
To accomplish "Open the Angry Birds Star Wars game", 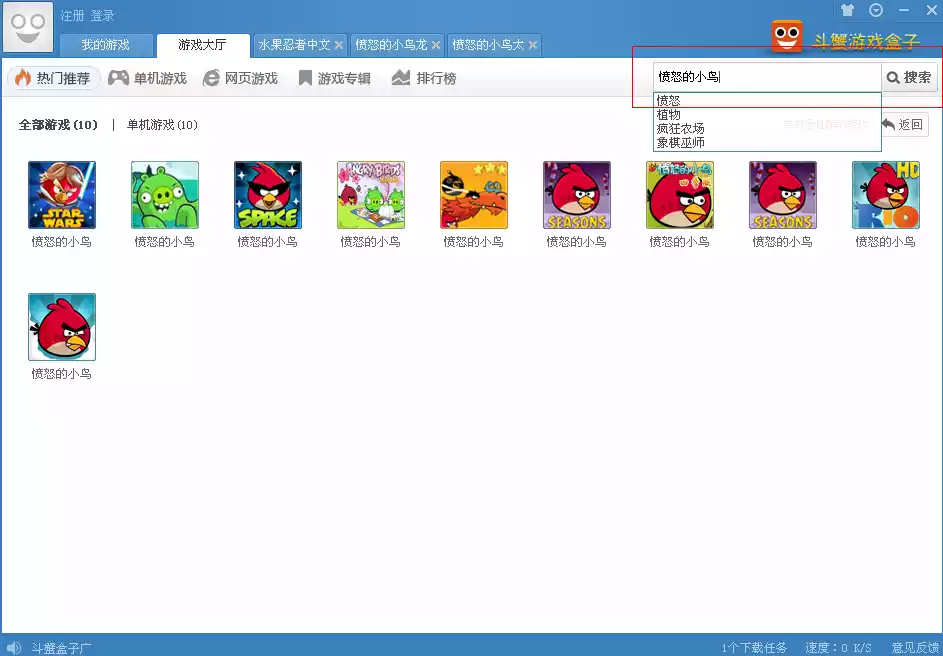I will click(x=62, y=195).
